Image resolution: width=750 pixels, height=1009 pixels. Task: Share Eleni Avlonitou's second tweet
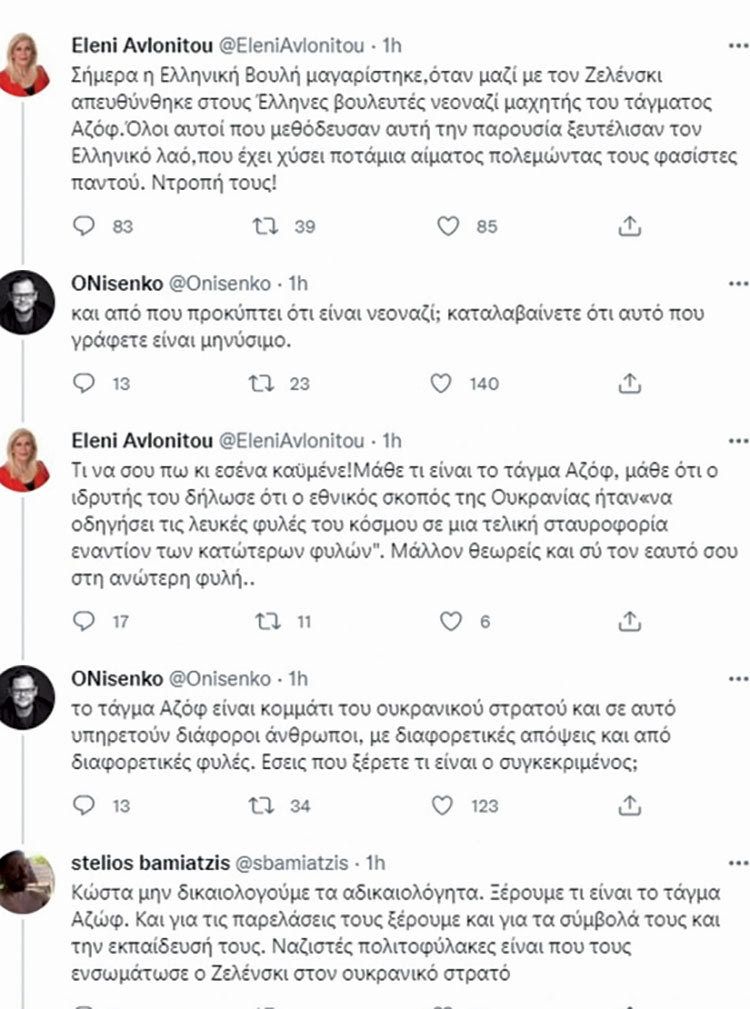pos(630,621)
